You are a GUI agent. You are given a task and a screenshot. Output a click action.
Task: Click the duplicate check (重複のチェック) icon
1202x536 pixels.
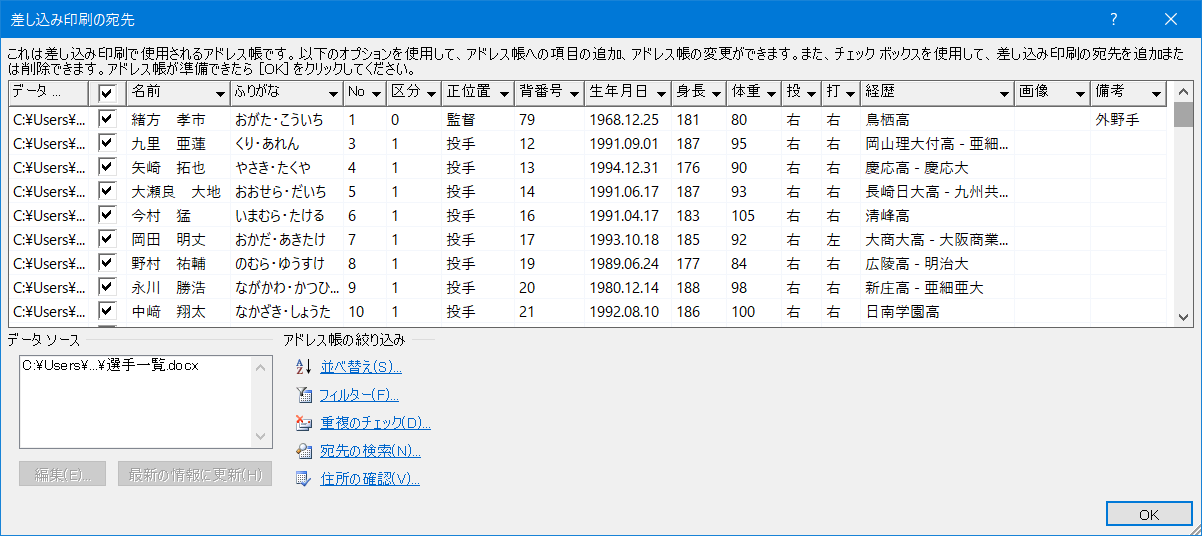click(x=305, y=423)
